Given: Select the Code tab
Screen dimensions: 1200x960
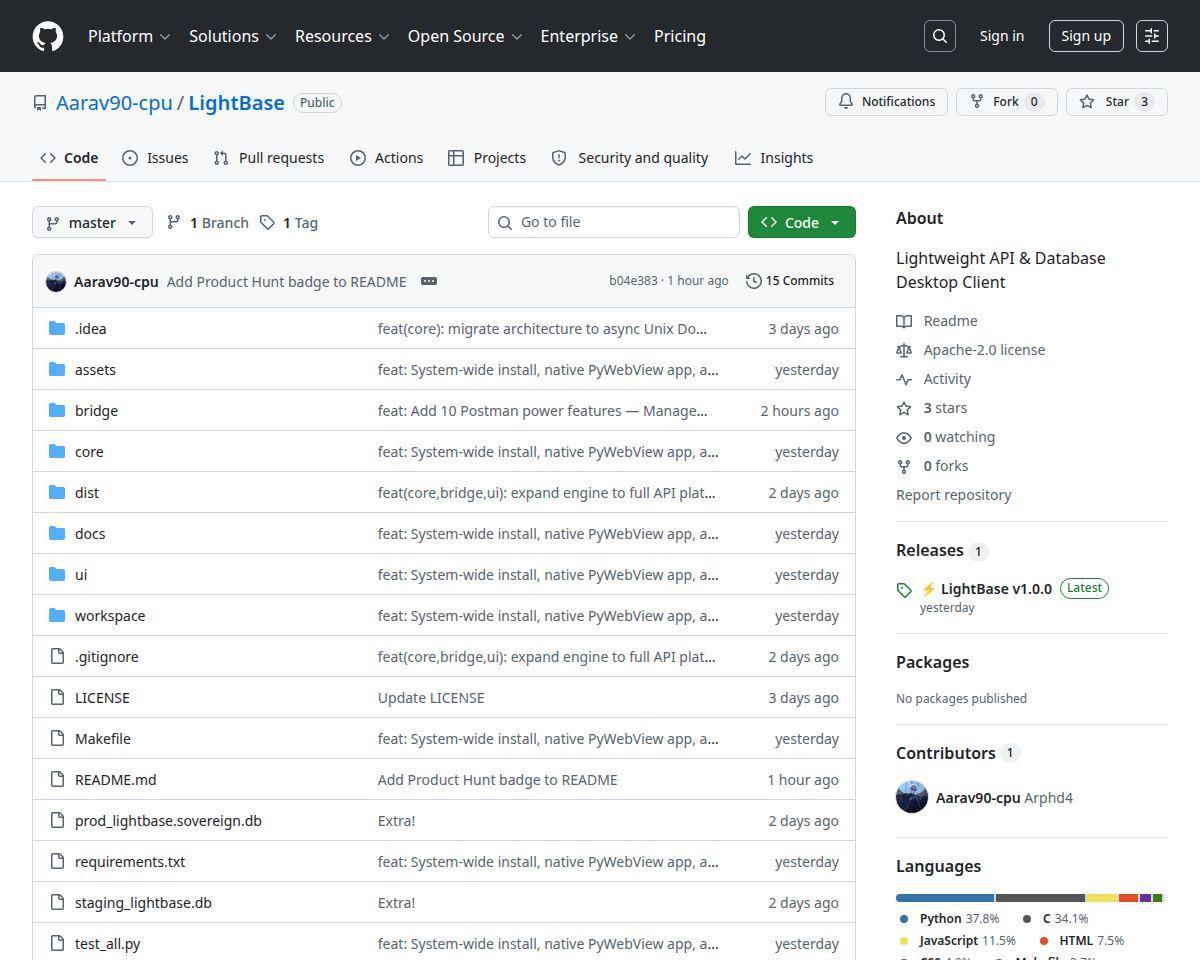Looking at the screenshot, I should click(x=69, y=158).
